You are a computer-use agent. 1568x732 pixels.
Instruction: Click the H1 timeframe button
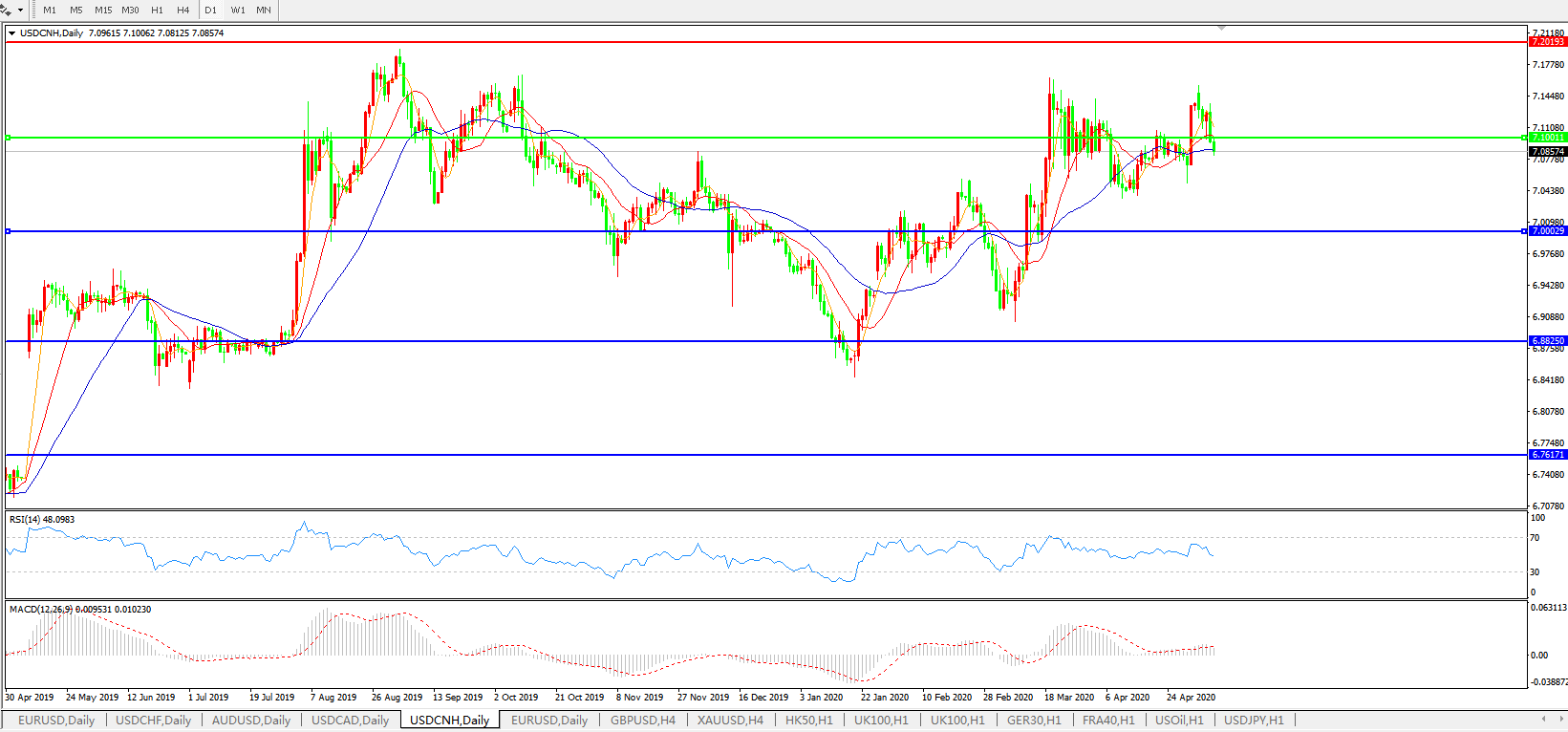pyautogui.click(x=158, y=10)
